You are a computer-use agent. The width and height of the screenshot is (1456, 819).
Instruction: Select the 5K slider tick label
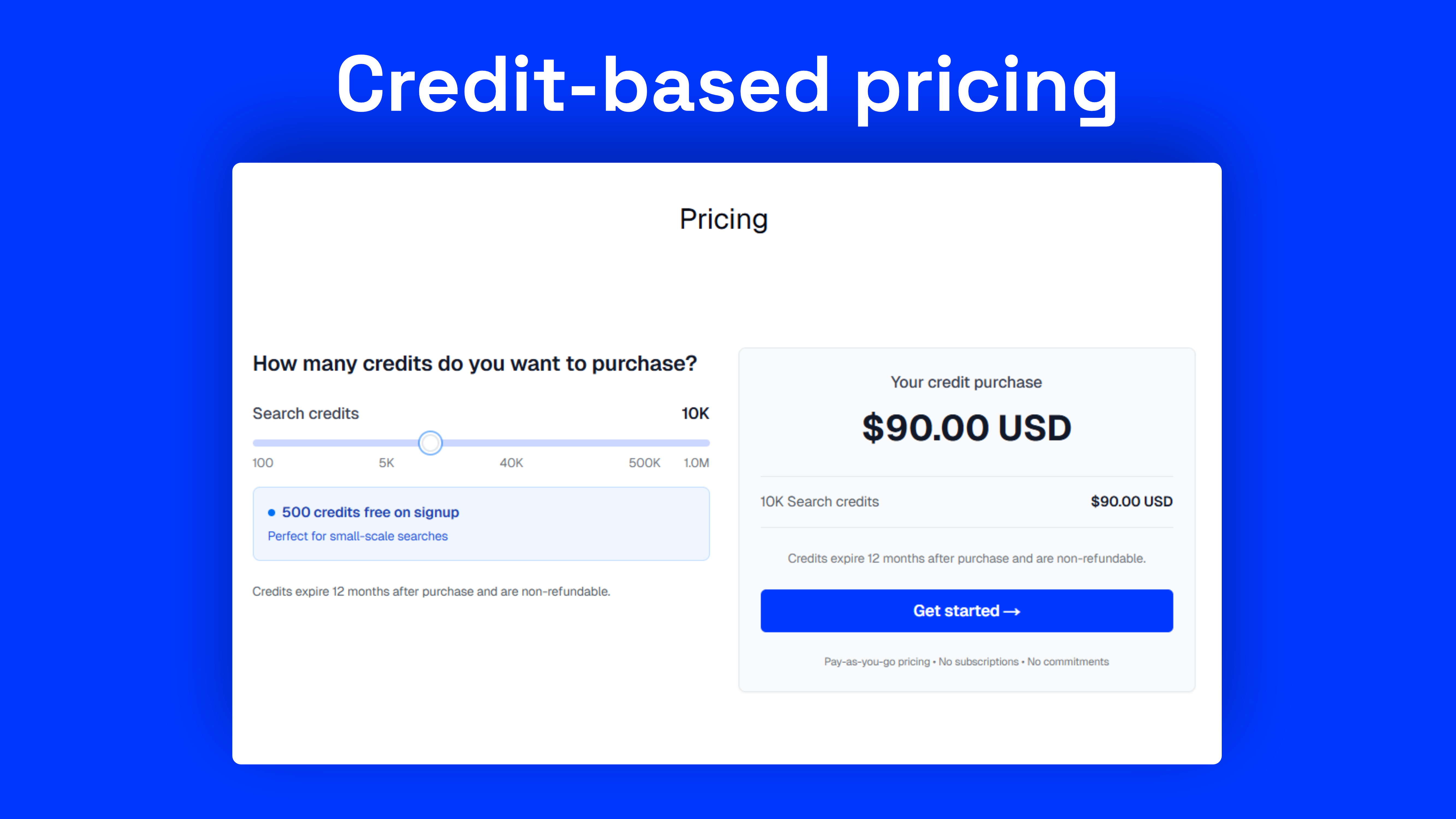tap(387, 463)
